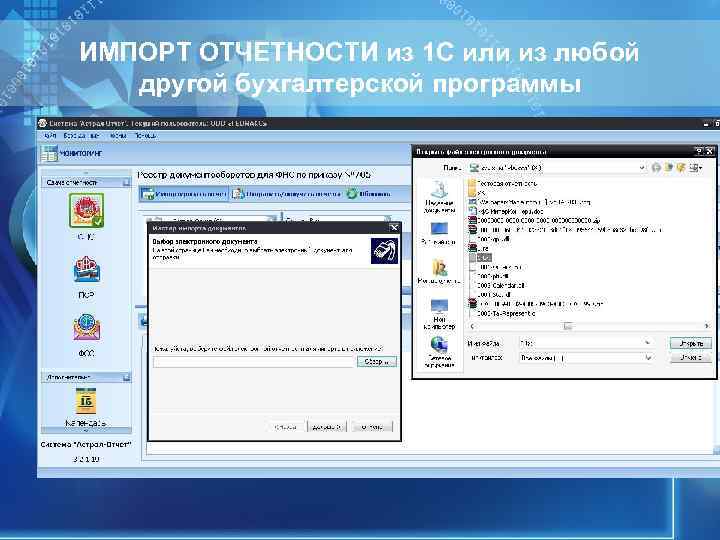Collapse the Сдача отчетности sidebar panel
This screenshot has height=540, width=720.
pyautogui.click(x=126, y=183)
